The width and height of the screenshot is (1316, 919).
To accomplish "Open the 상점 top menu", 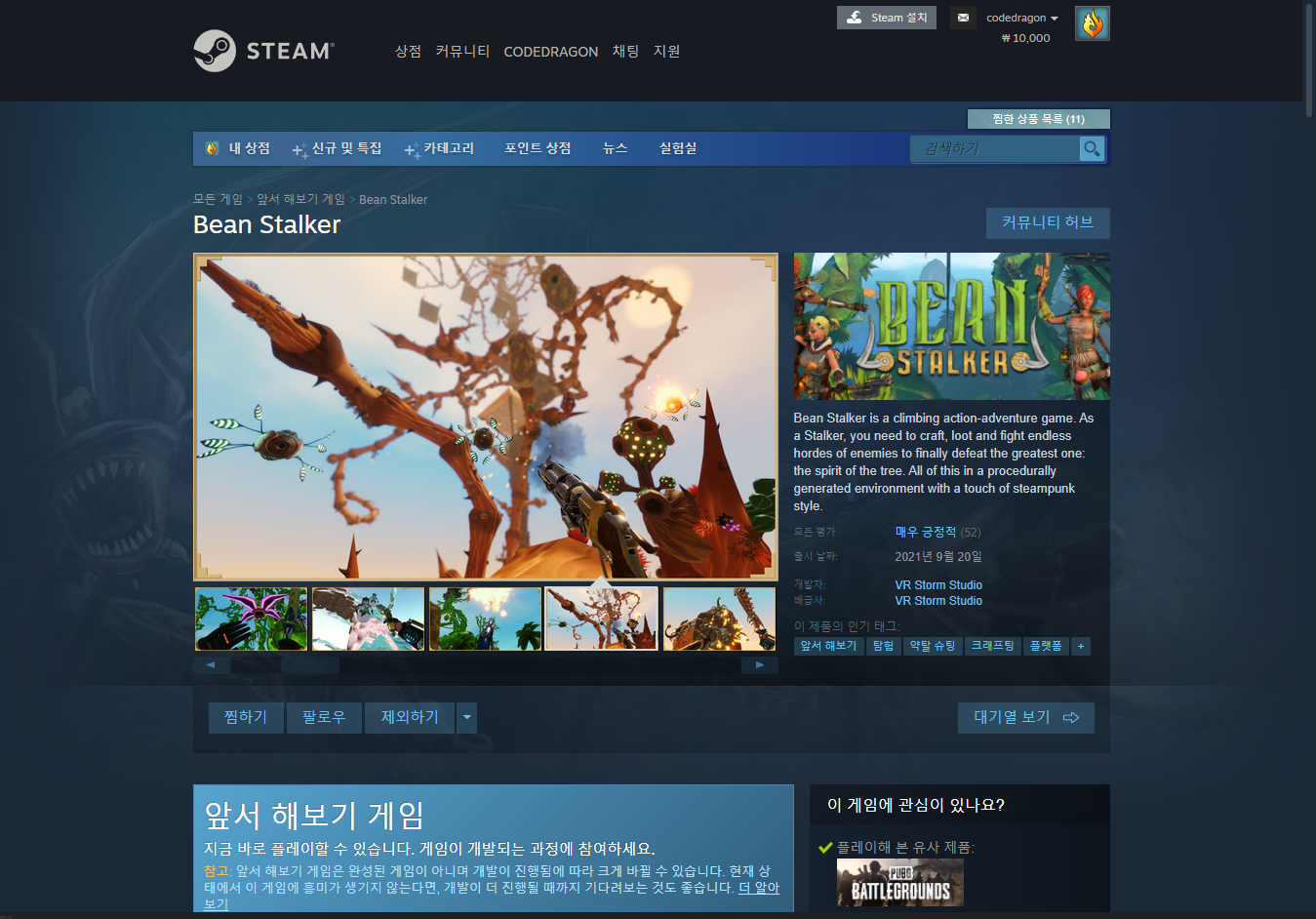I will click(408, 51).
